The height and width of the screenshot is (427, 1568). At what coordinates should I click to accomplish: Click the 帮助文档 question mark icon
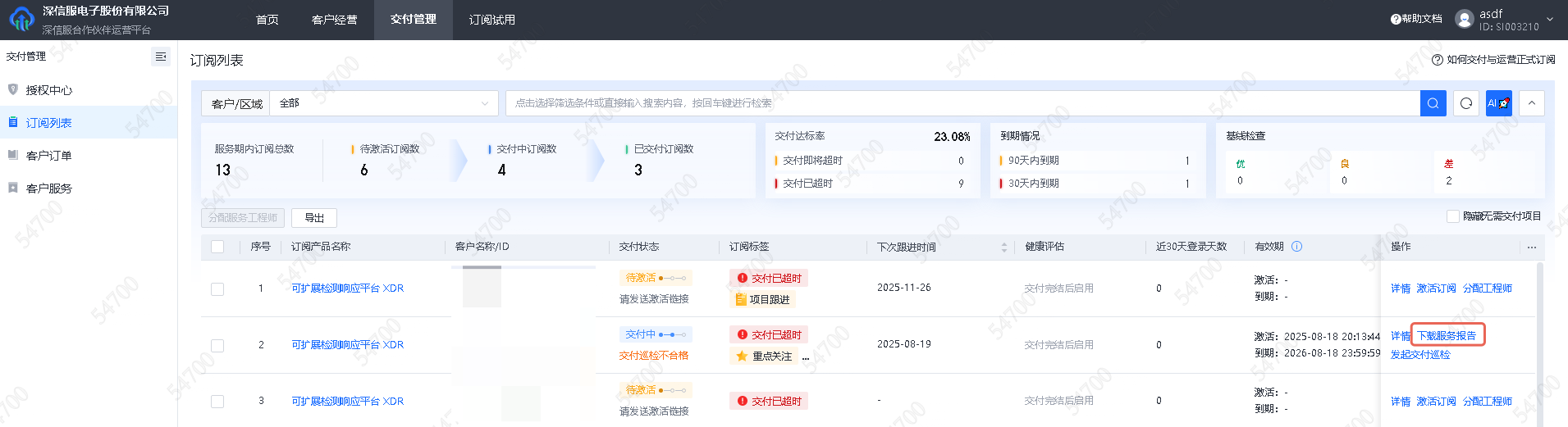1396,19
